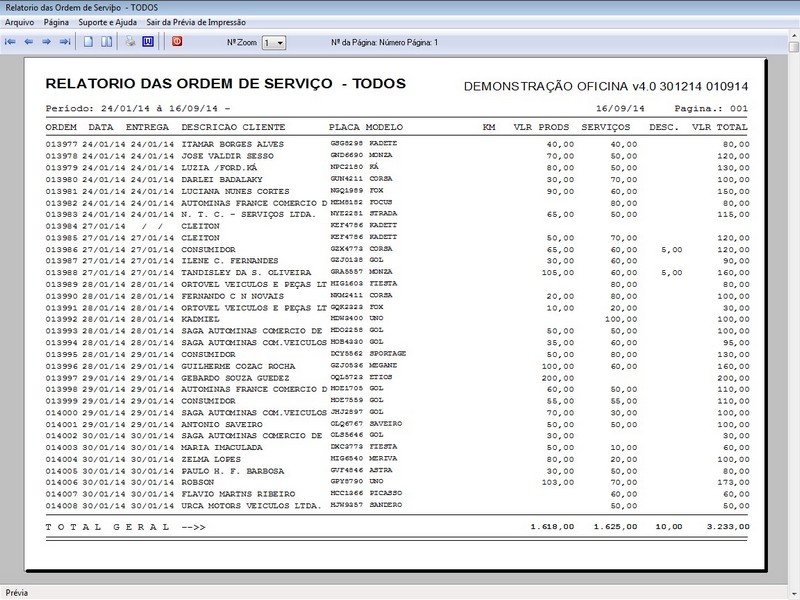Click the blue Word export icon
This screenshot has width=800, height=600.
[x=148, y=41]
